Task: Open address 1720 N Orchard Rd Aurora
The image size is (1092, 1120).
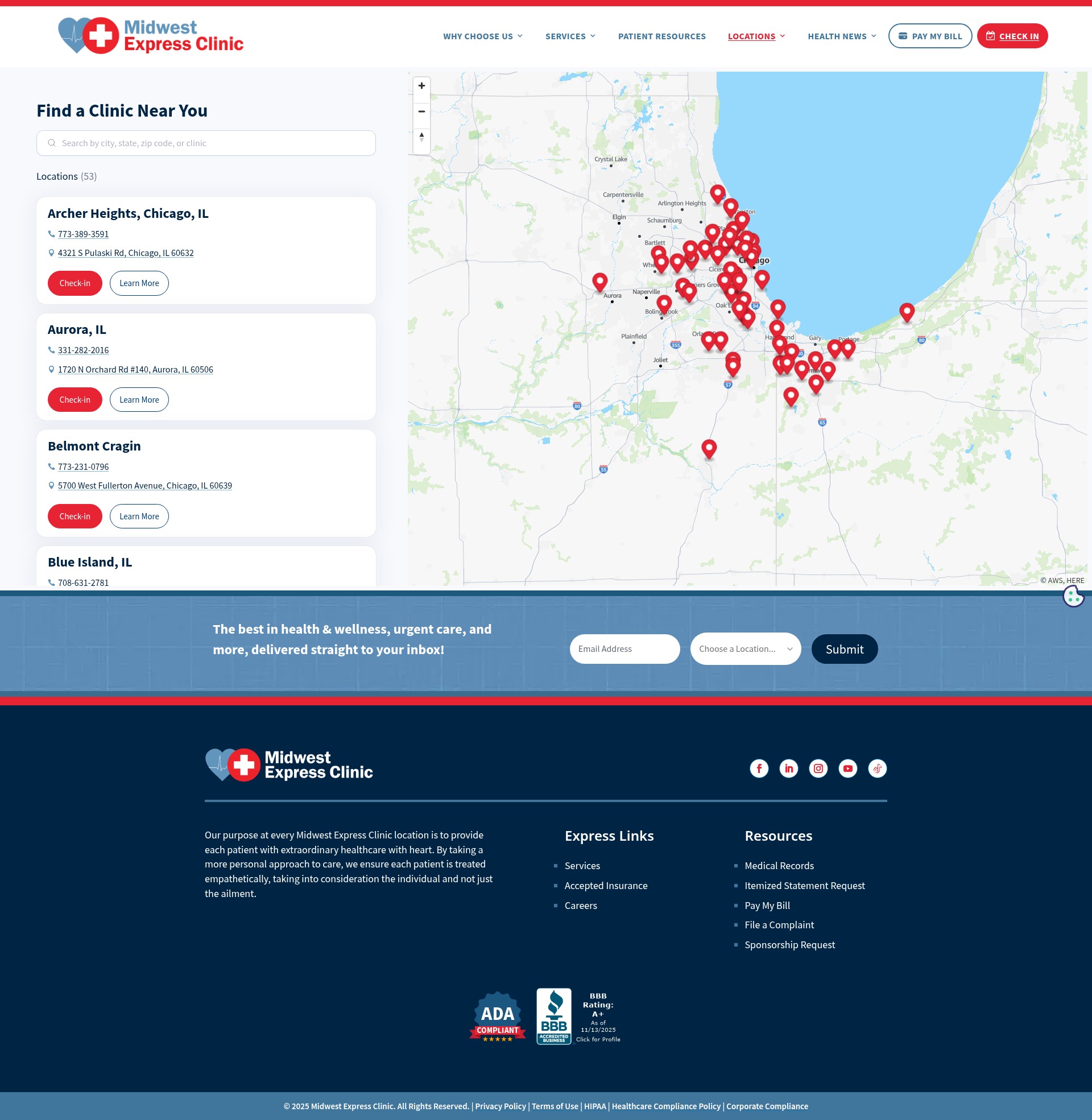Action: [135, 369]
